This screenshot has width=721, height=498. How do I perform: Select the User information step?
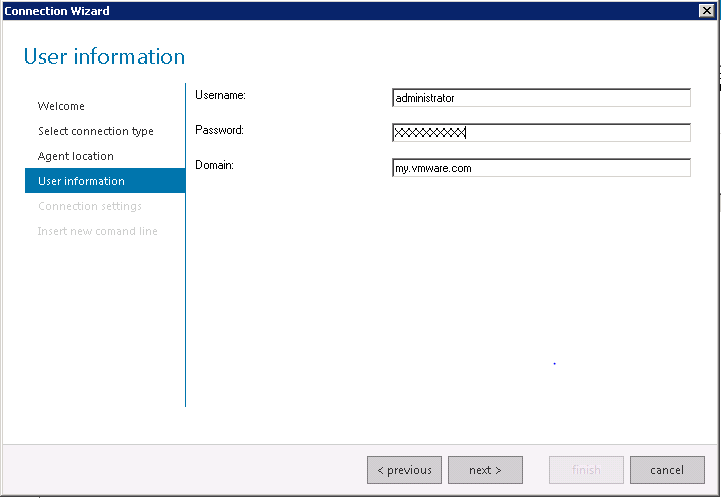(105, 181)
